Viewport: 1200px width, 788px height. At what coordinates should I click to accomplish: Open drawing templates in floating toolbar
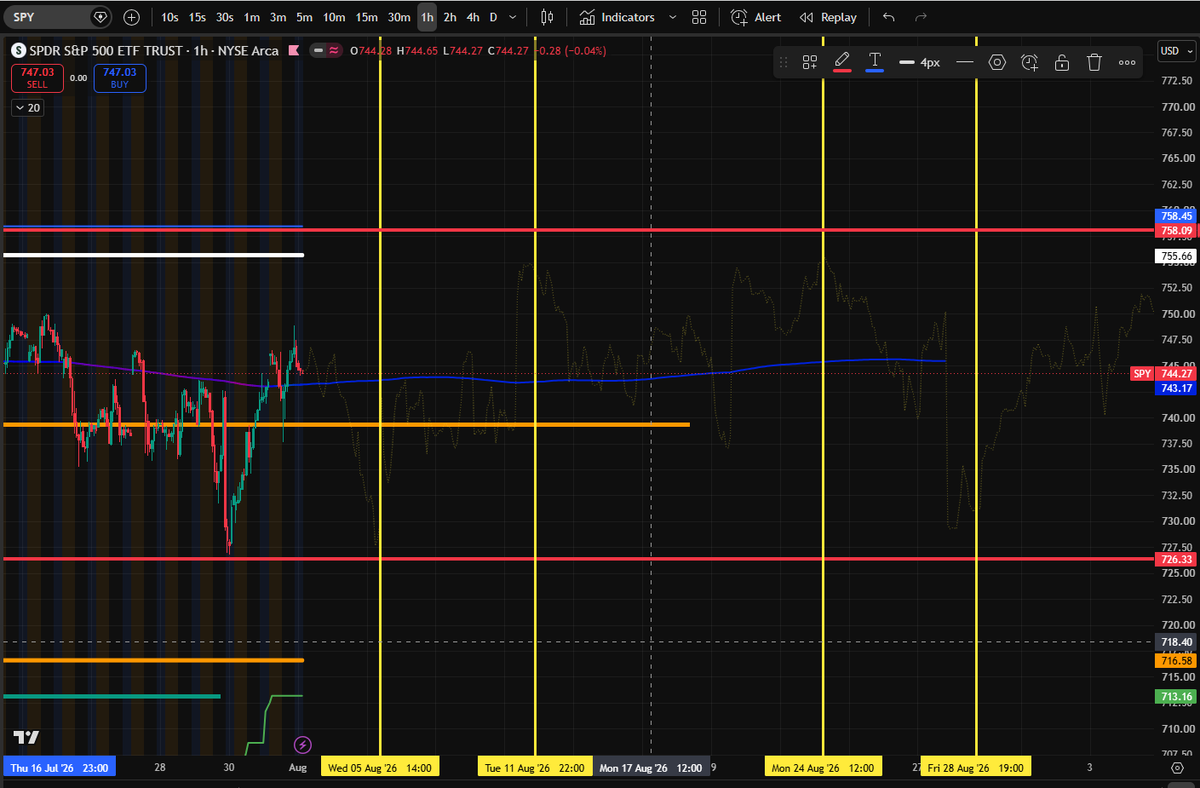(810, 62)
